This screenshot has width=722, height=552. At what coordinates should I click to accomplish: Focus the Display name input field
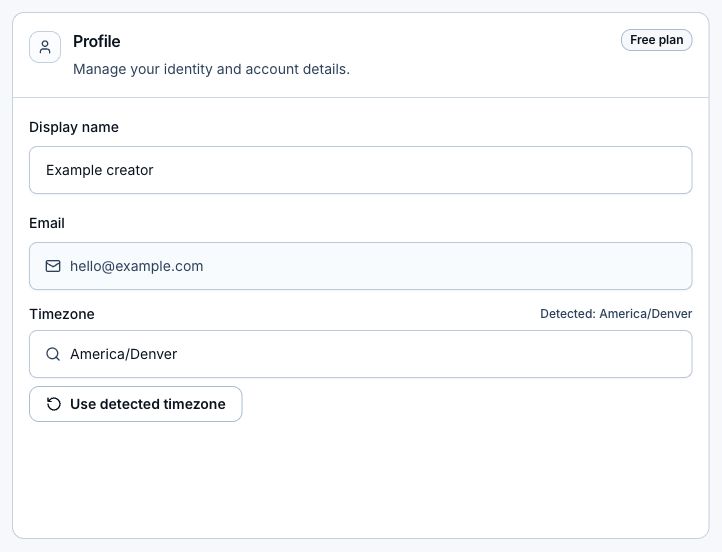pos(361,170)
